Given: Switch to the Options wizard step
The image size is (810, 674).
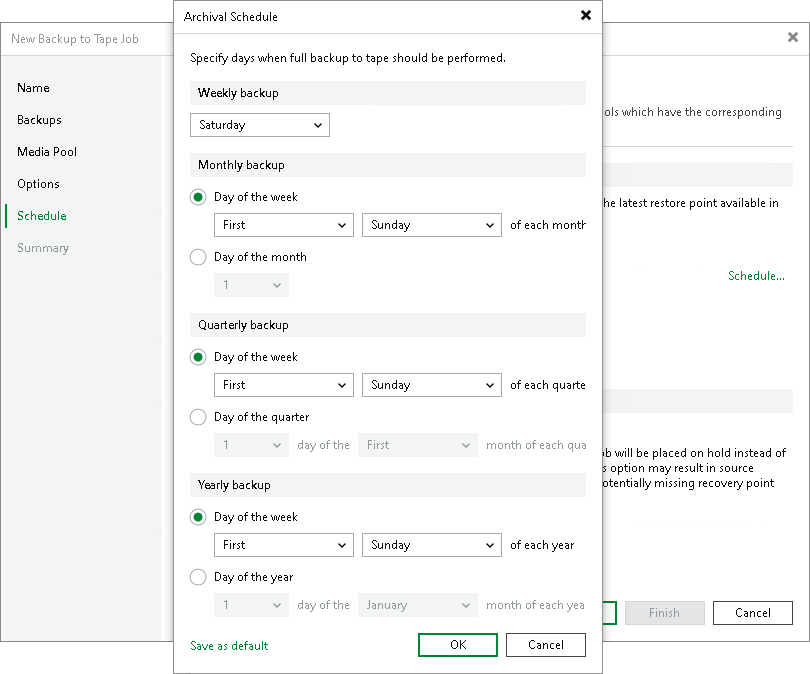Looking at the screenshot, I should (39, 184).
